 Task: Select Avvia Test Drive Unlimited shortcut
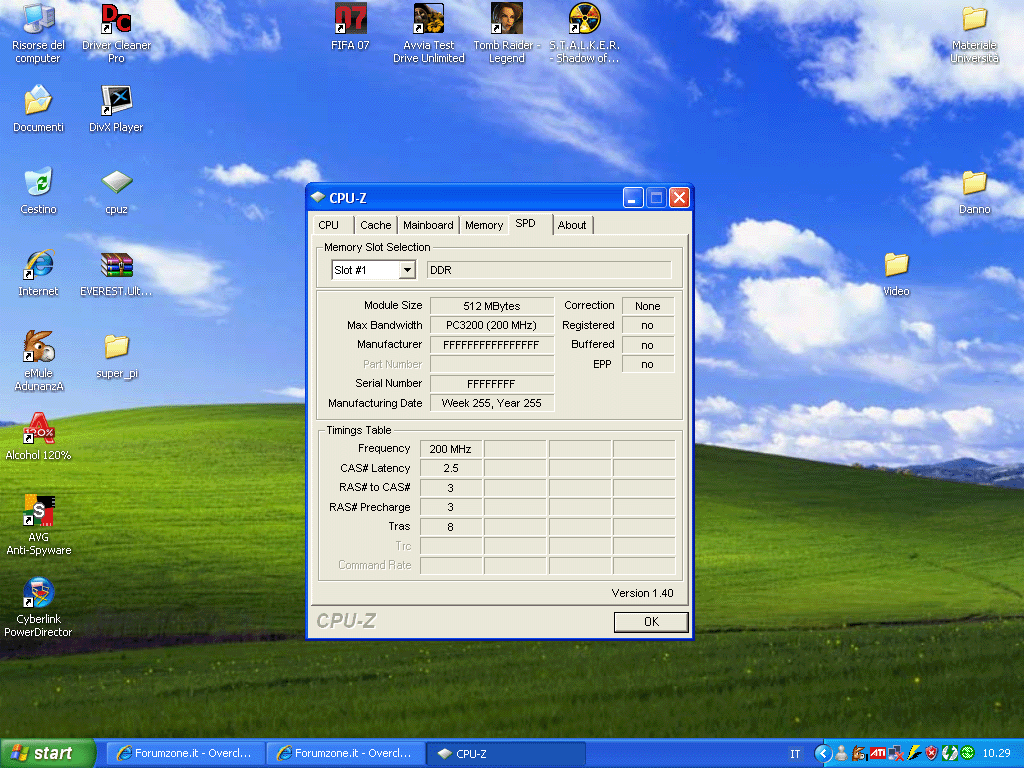tap(428, 33)
